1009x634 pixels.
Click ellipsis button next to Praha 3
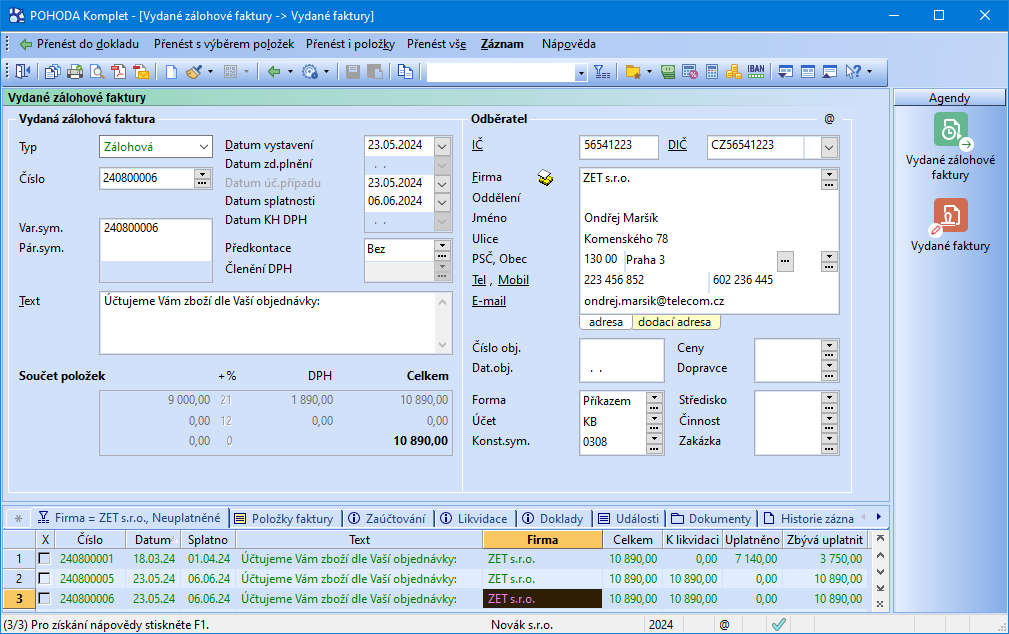point(785,261)
